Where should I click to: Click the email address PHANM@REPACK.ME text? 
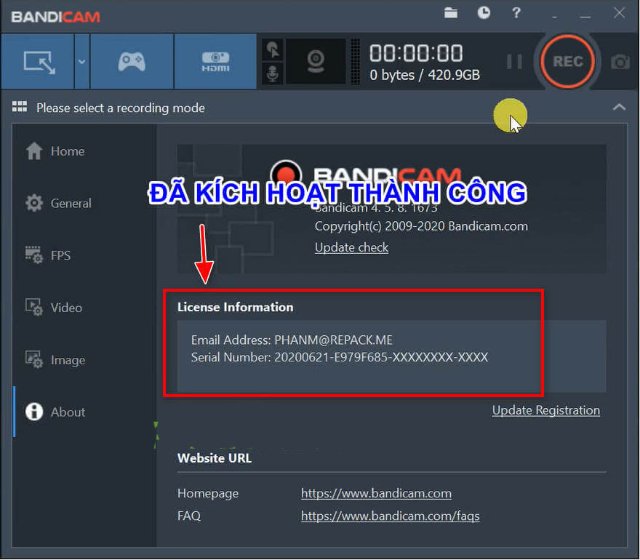333,340
